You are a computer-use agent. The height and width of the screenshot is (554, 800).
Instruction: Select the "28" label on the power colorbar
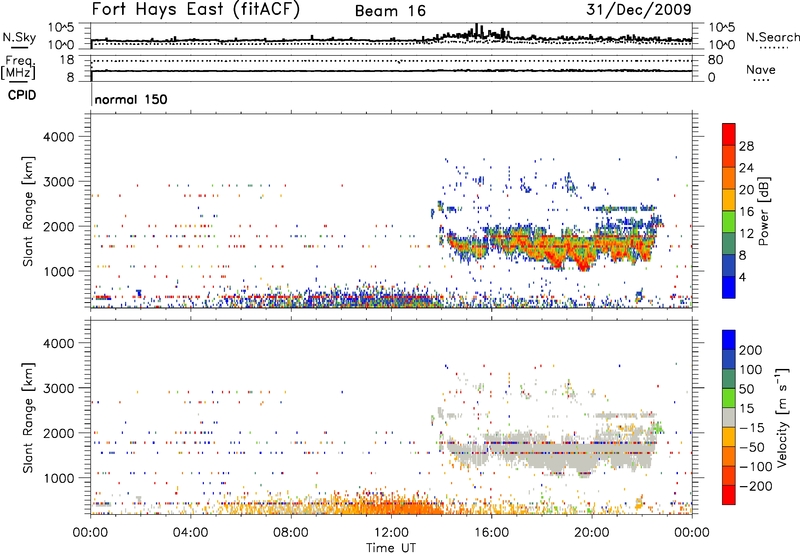pos(746,146)
